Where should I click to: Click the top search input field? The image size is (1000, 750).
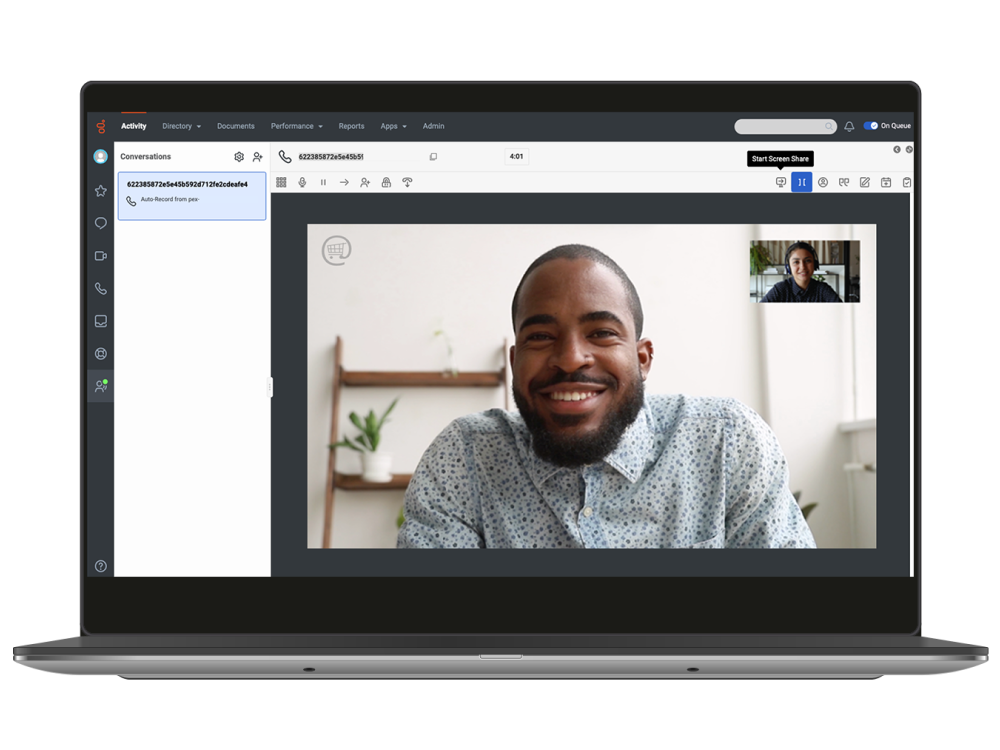[x=780, y=127]
